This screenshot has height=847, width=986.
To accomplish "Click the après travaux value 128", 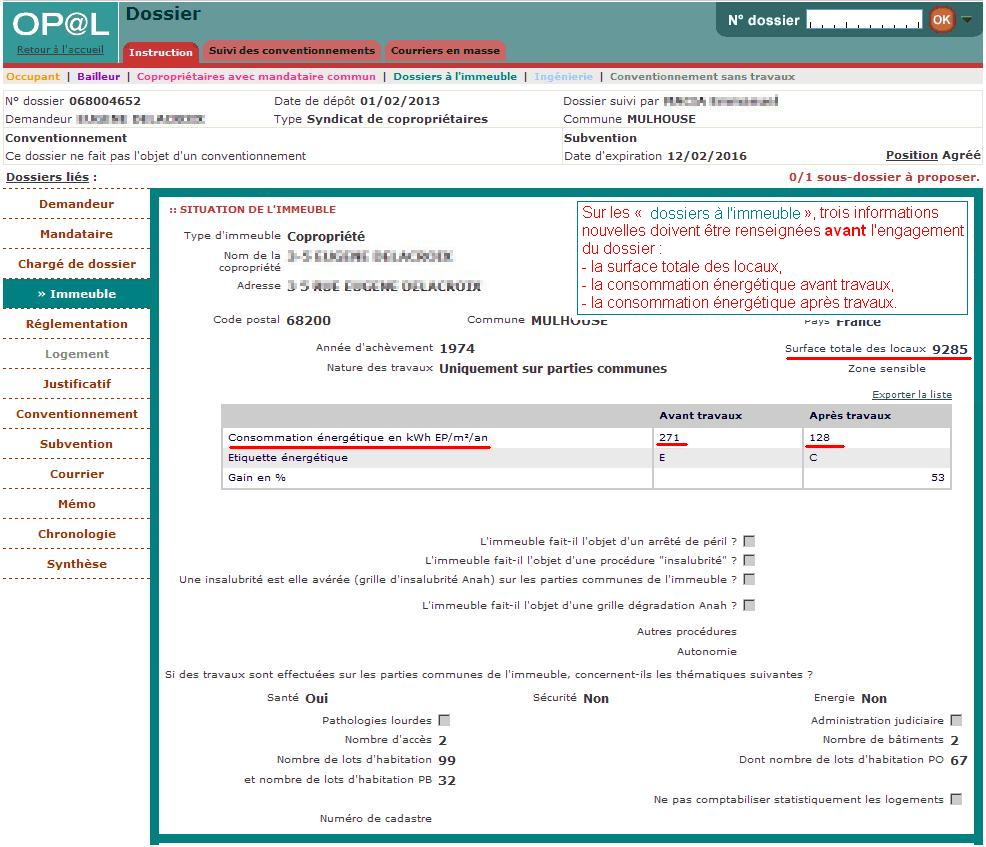I will click(819, 438).
